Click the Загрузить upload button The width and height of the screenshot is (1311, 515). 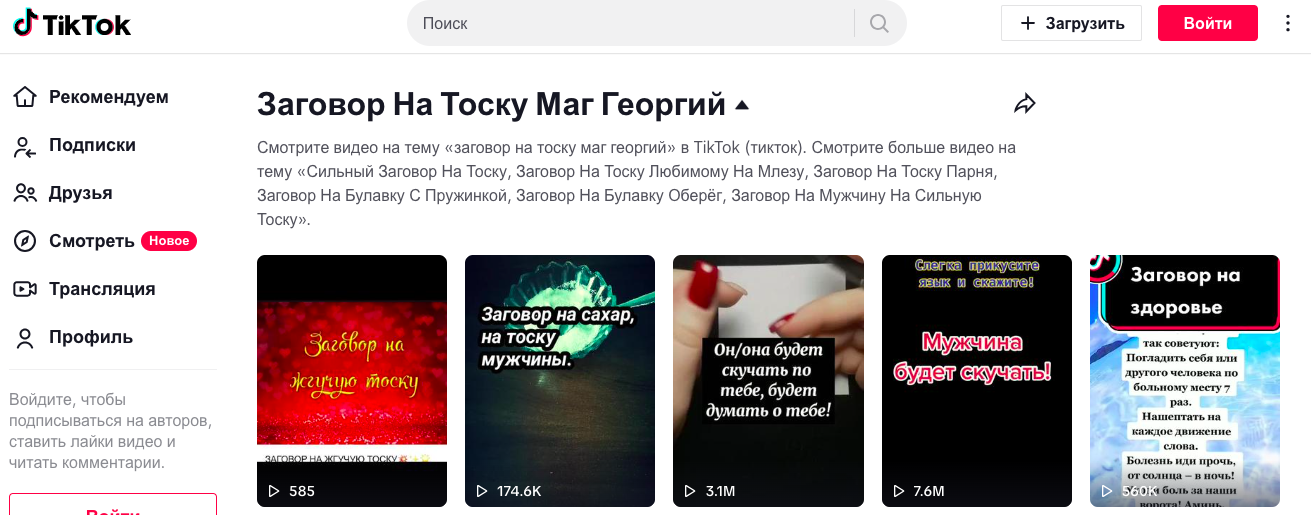click(1071, 23)
